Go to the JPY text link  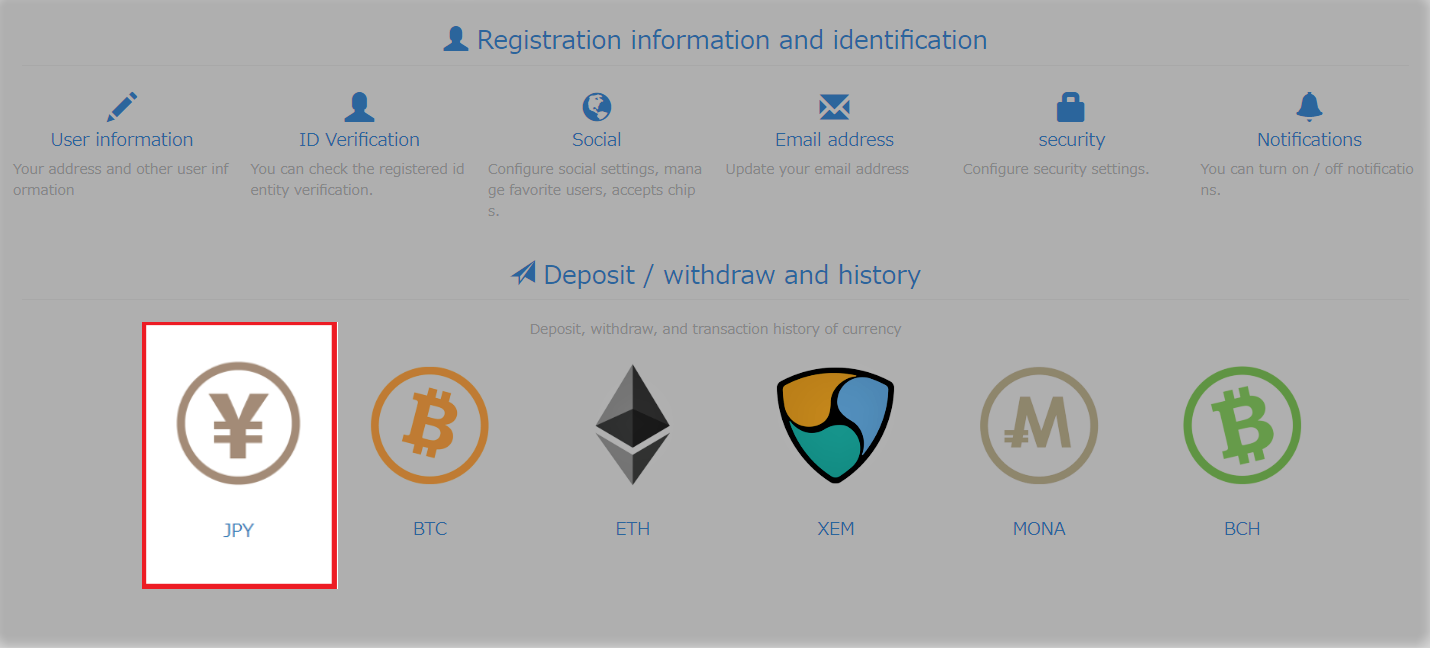pyautogui.click(x=238, y=530)
